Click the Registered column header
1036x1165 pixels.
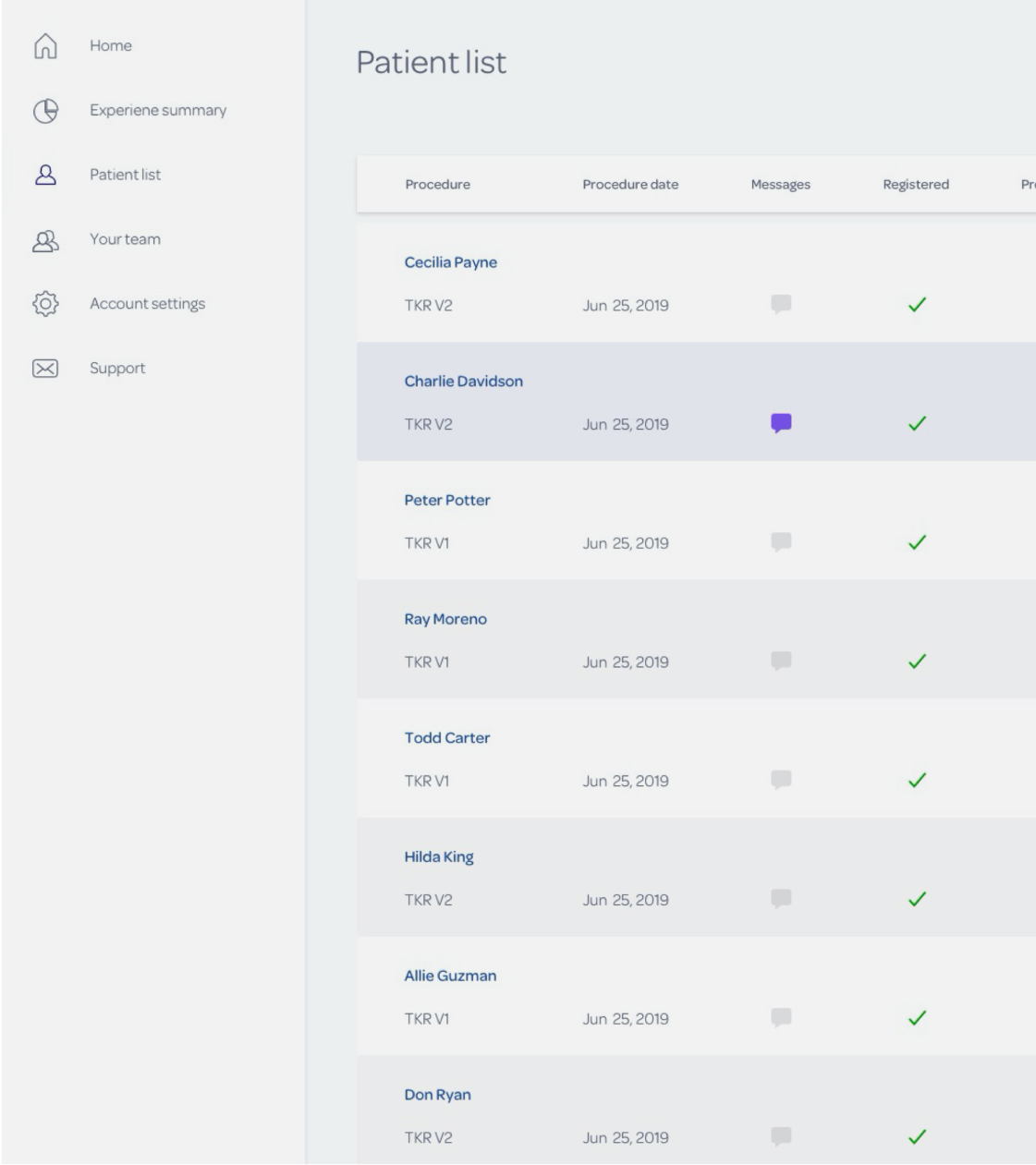tap(916, 185)
